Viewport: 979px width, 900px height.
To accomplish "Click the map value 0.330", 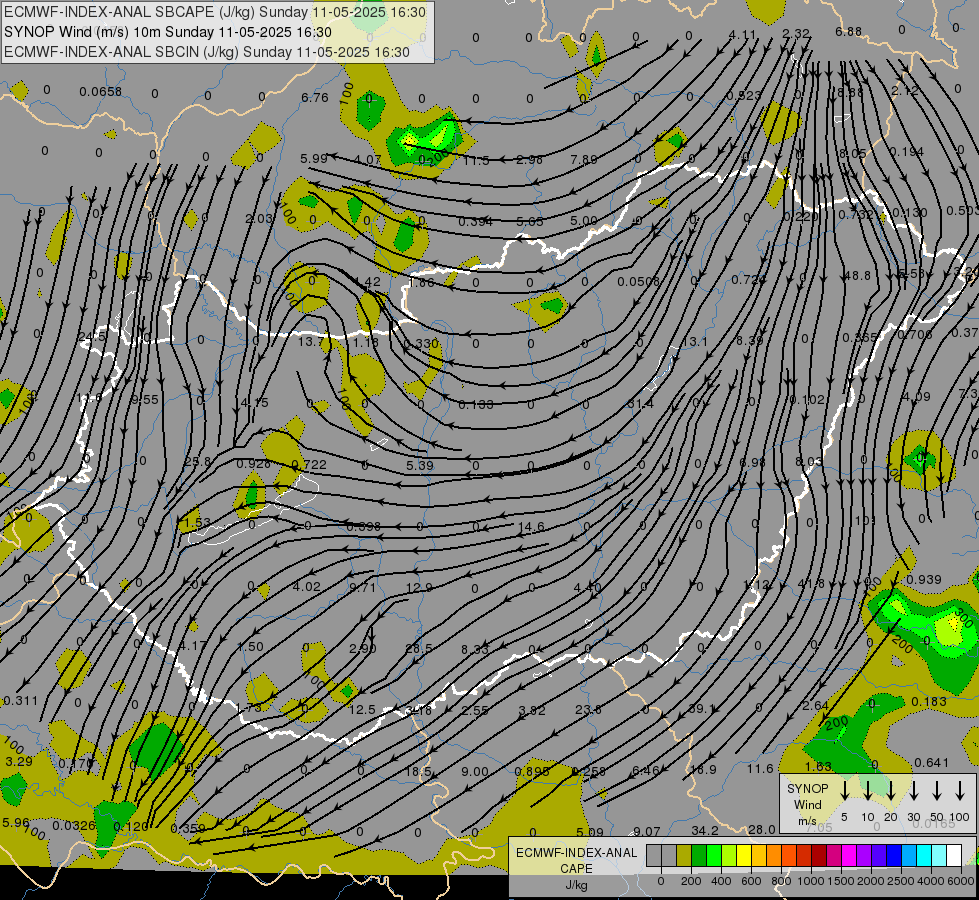I will click(x=421, y=344).
